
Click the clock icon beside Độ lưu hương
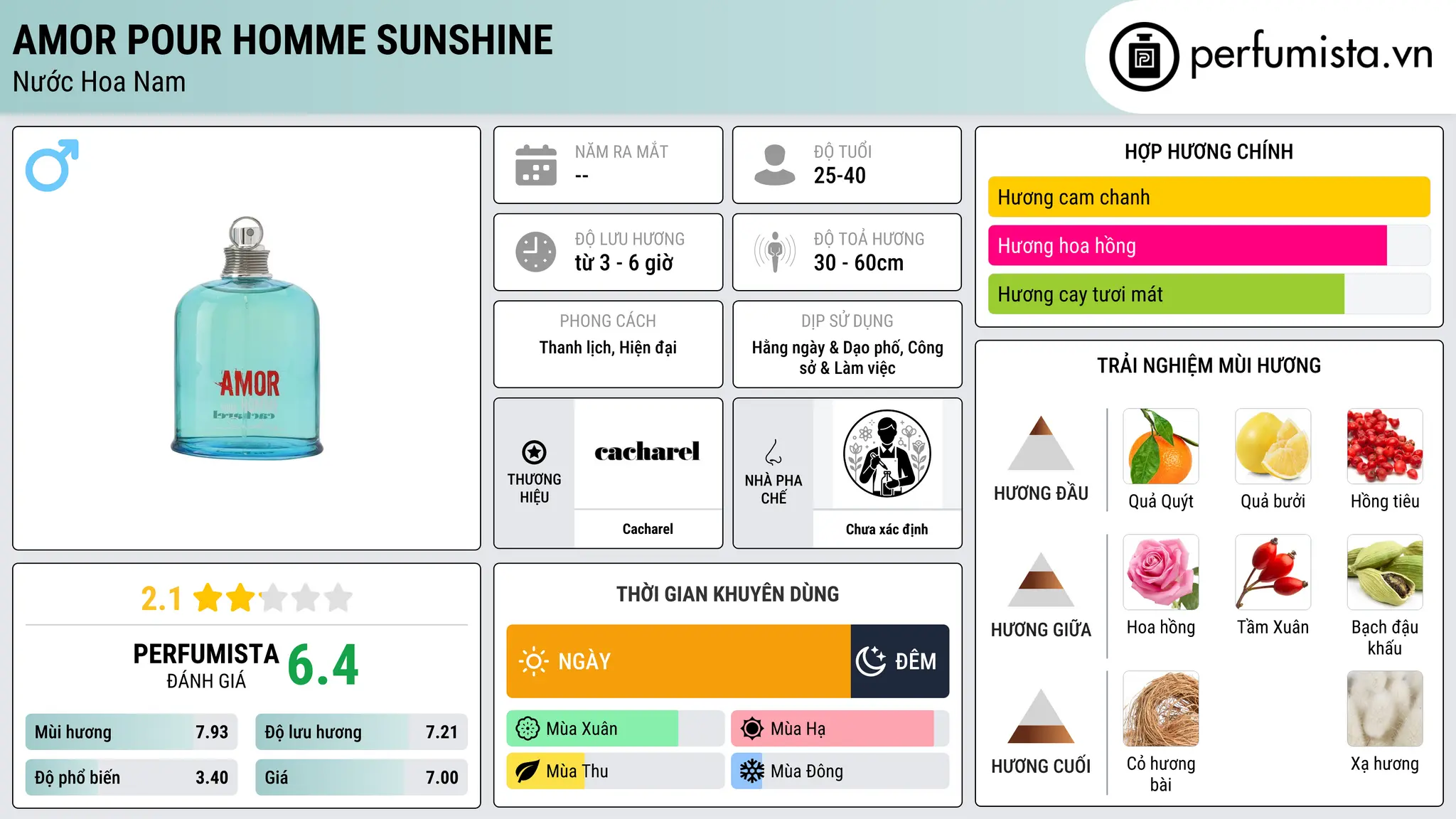tap(535, 252)
